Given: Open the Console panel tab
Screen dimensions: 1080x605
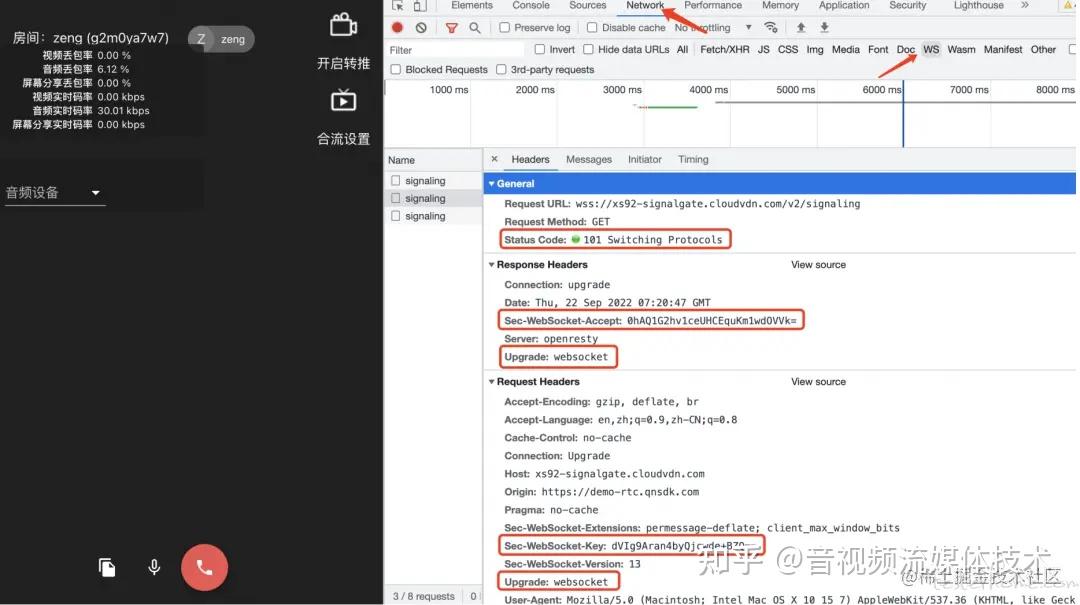Looking at the screenshot, I should pyautogui.click(x=531, y=6).
